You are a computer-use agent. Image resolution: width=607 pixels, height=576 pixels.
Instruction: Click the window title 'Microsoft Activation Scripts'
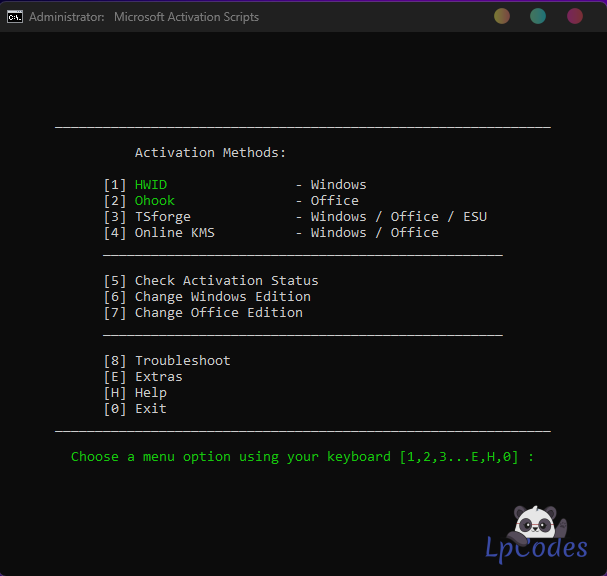pos(186,17)
